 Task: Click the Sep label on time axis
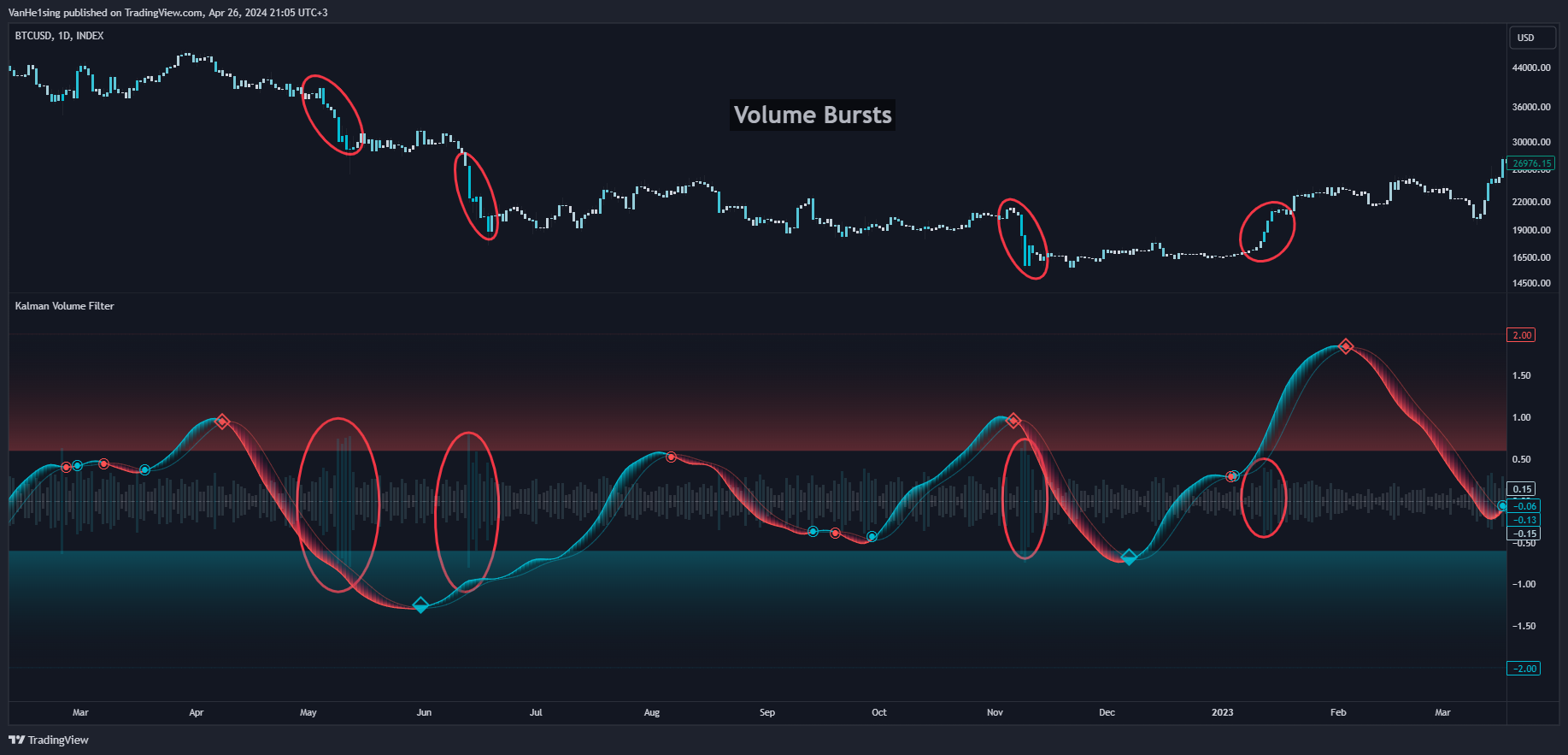pos(767,712)
